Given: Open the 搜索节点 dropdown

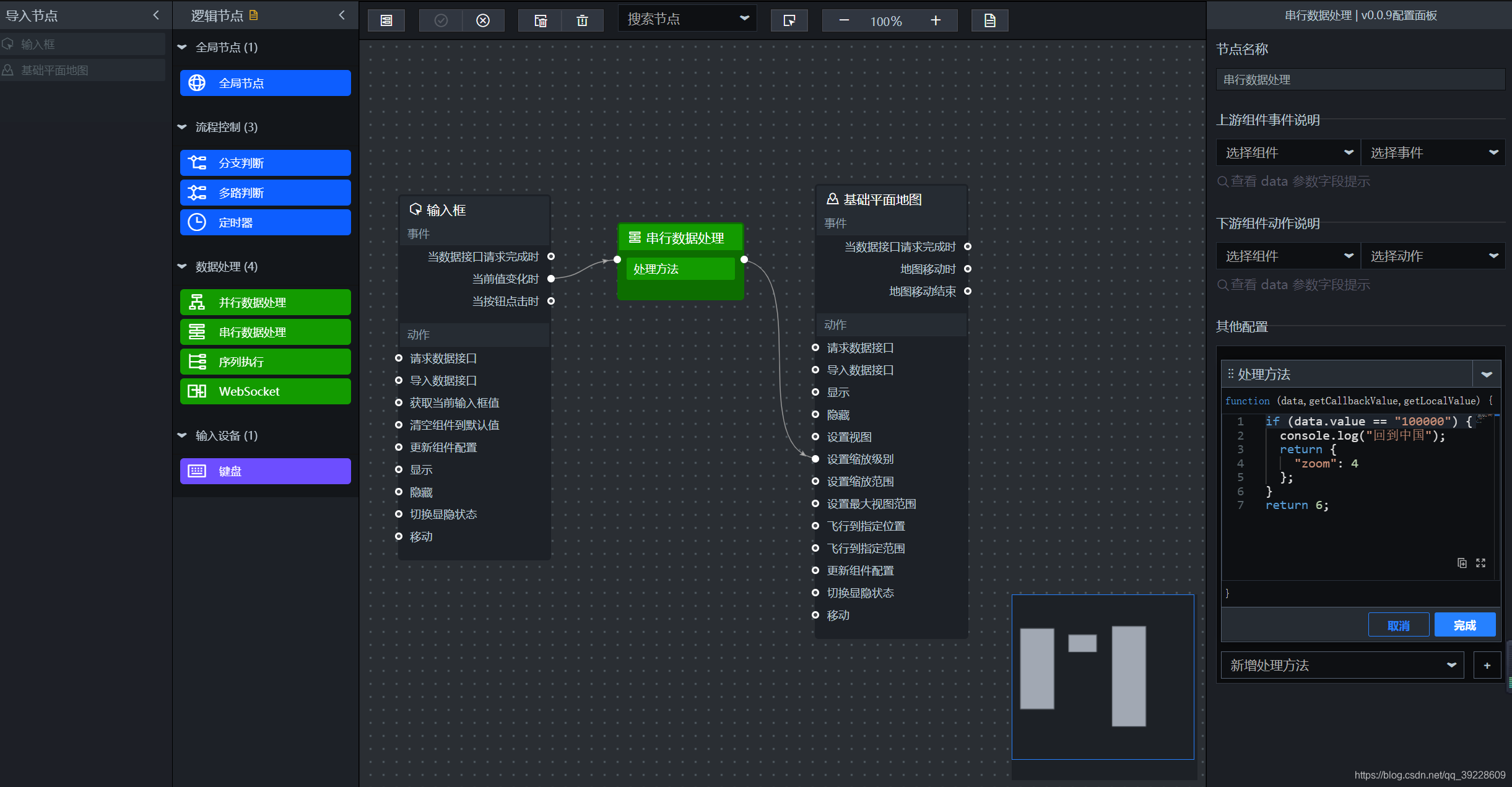Looking at the screenshot, I should tap(687, 19).
